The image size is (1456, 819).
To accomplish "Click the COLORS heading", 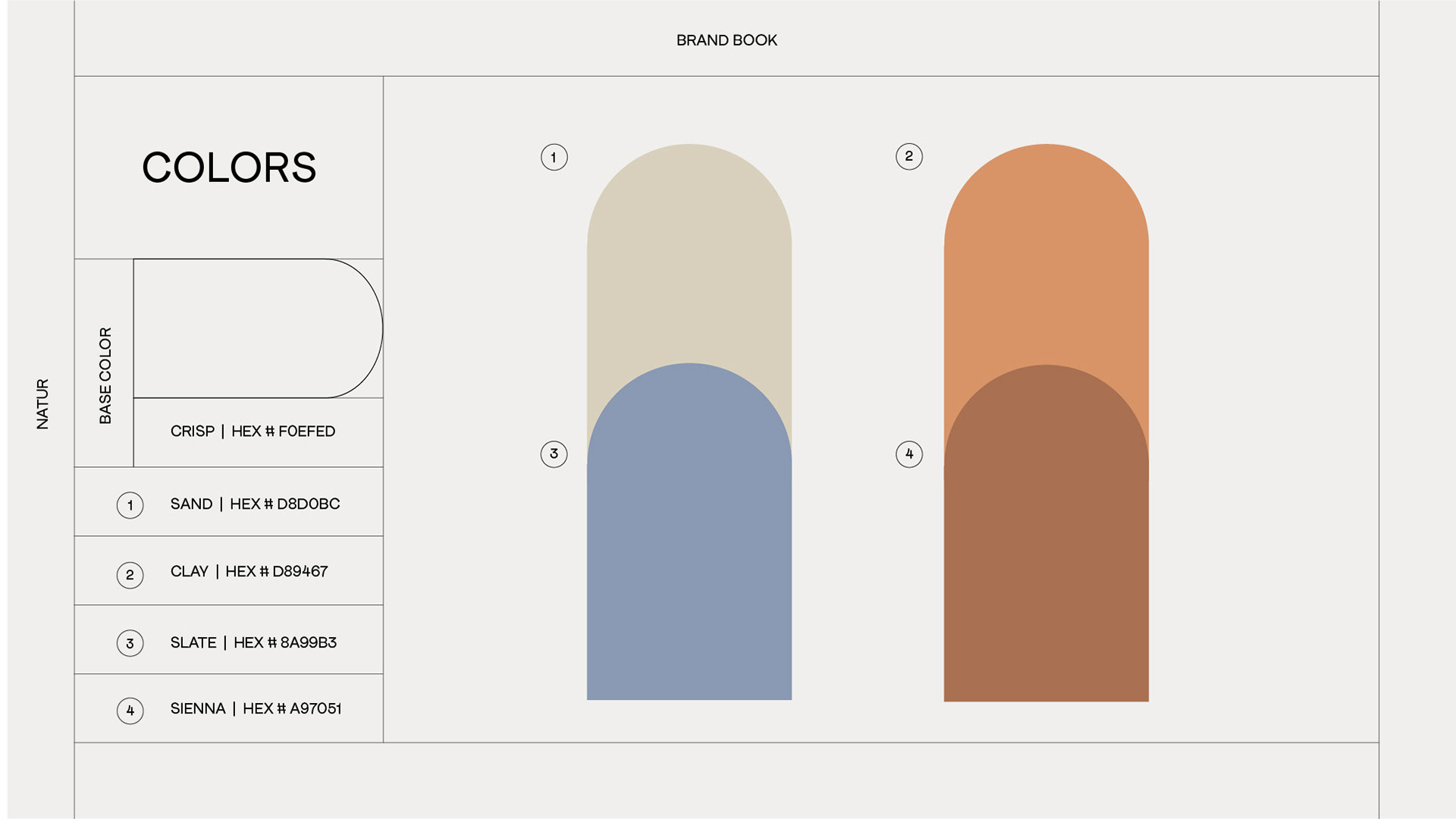I will coord(229,168).
